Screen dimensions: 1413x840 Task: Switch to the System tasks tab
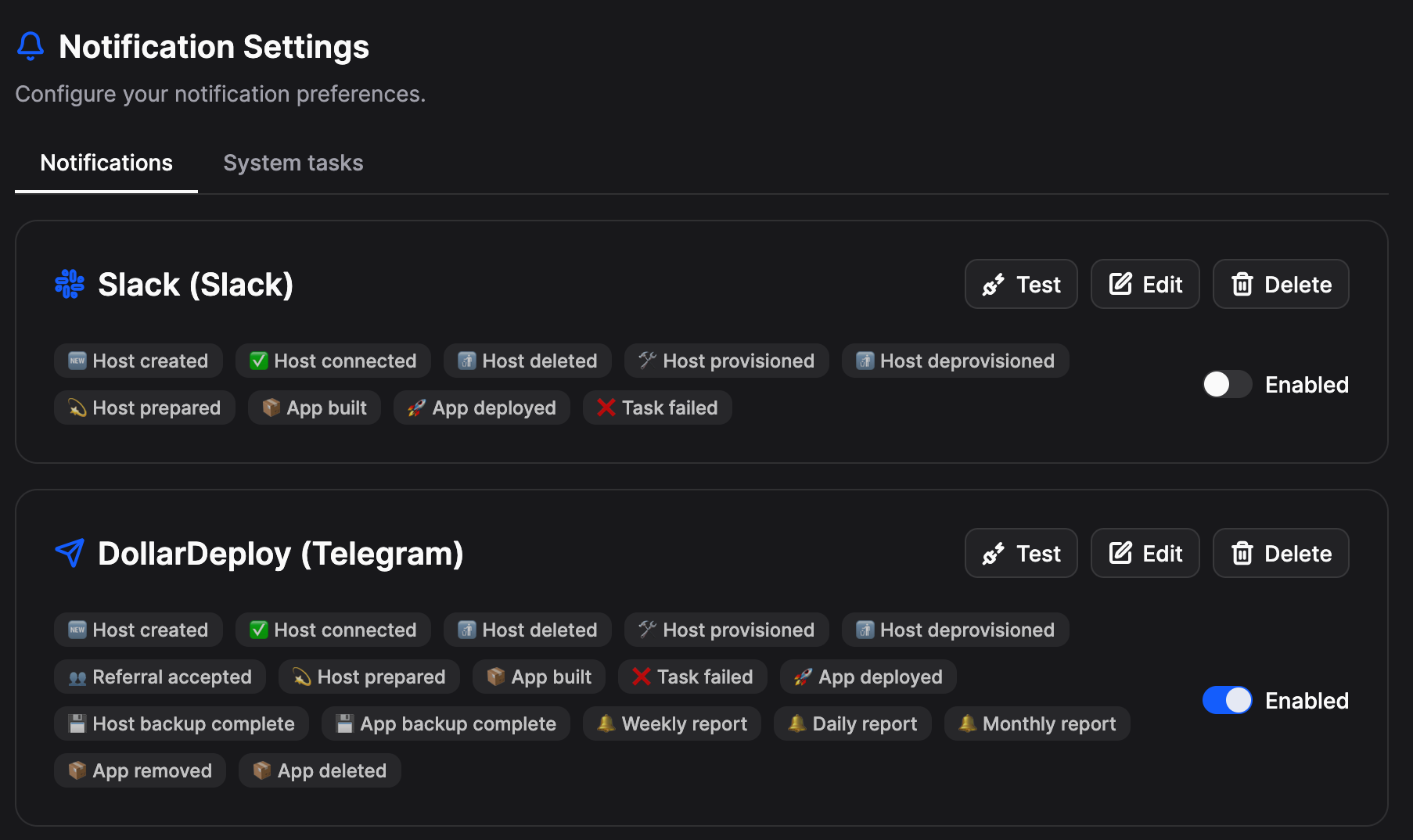tap(293, 163)
